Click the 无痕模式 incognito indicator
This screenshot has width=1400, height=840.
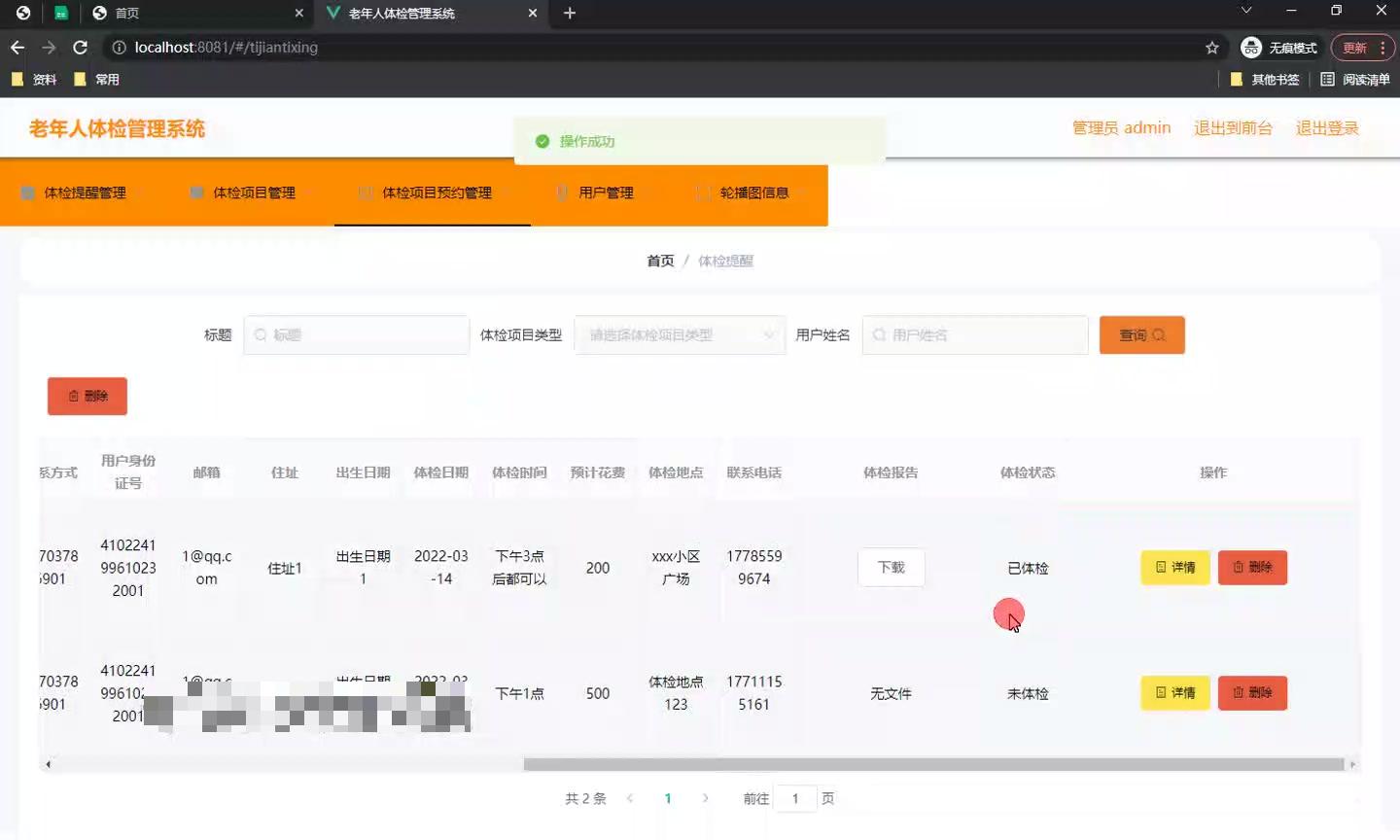pyautogui.click(x=1279, y=48)
